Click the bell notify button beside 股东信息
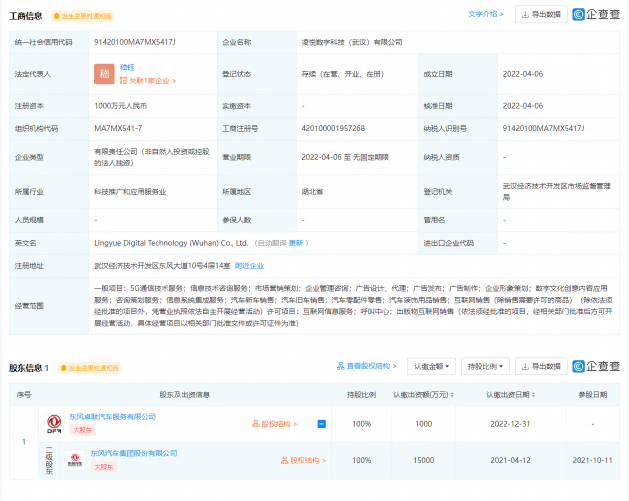The width and height of the screenshot is (629, 501). (x=89, y=368)
